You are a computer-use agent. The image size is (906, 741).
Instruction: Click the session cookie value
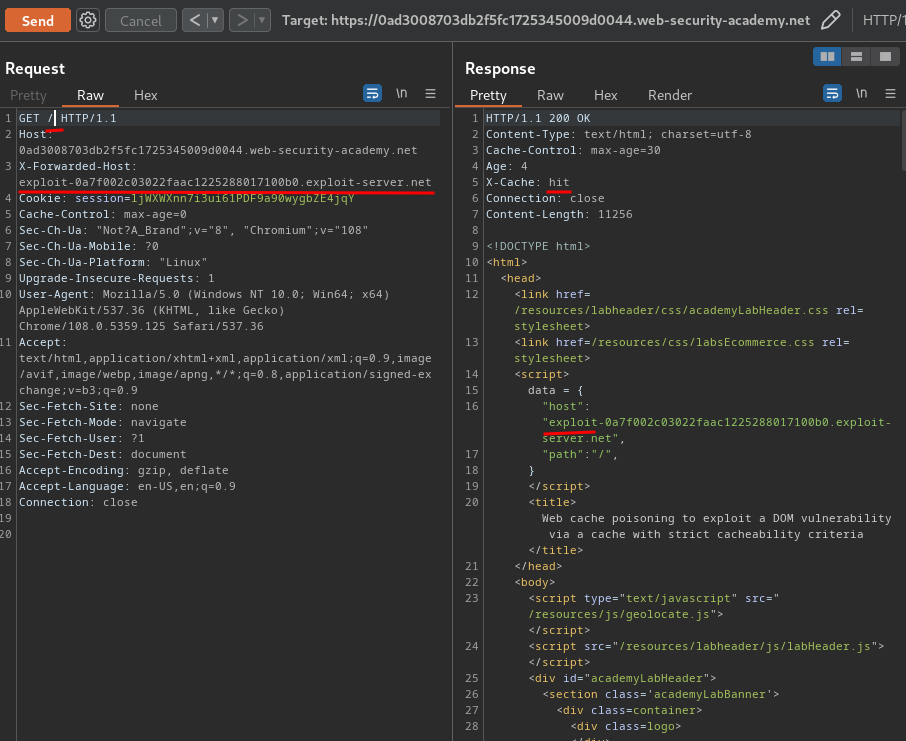(243, 198)
